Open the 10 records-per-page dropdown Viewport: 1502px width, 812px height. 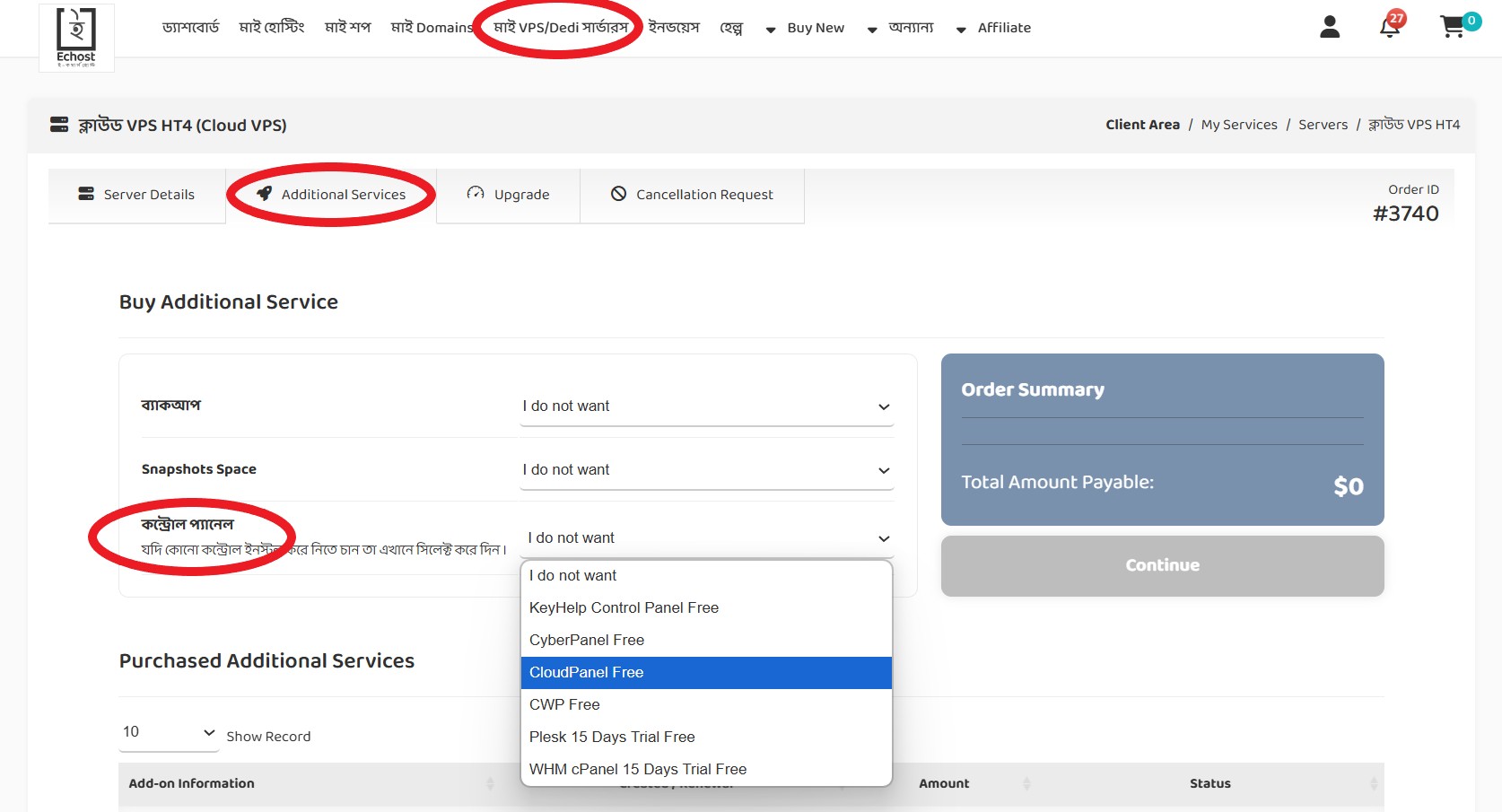[x=169, y=732]
